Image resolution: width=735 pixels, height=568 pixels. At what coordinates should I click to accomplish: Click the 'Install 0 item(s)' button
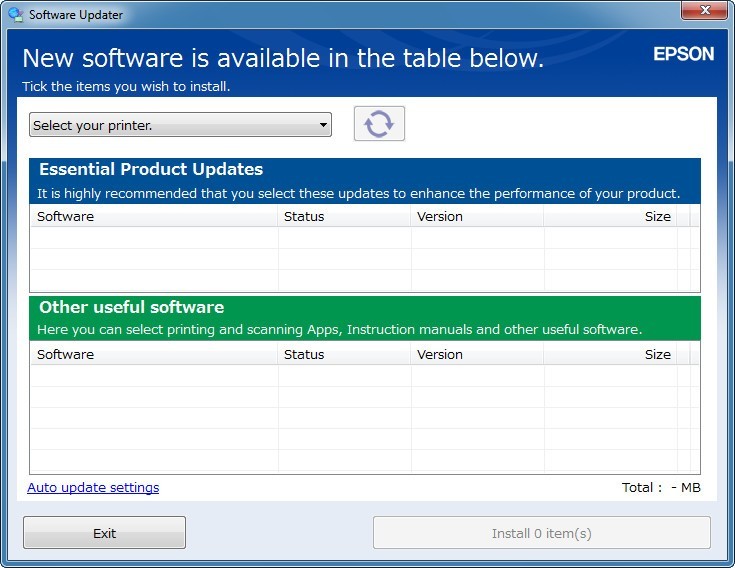[541, 533]
